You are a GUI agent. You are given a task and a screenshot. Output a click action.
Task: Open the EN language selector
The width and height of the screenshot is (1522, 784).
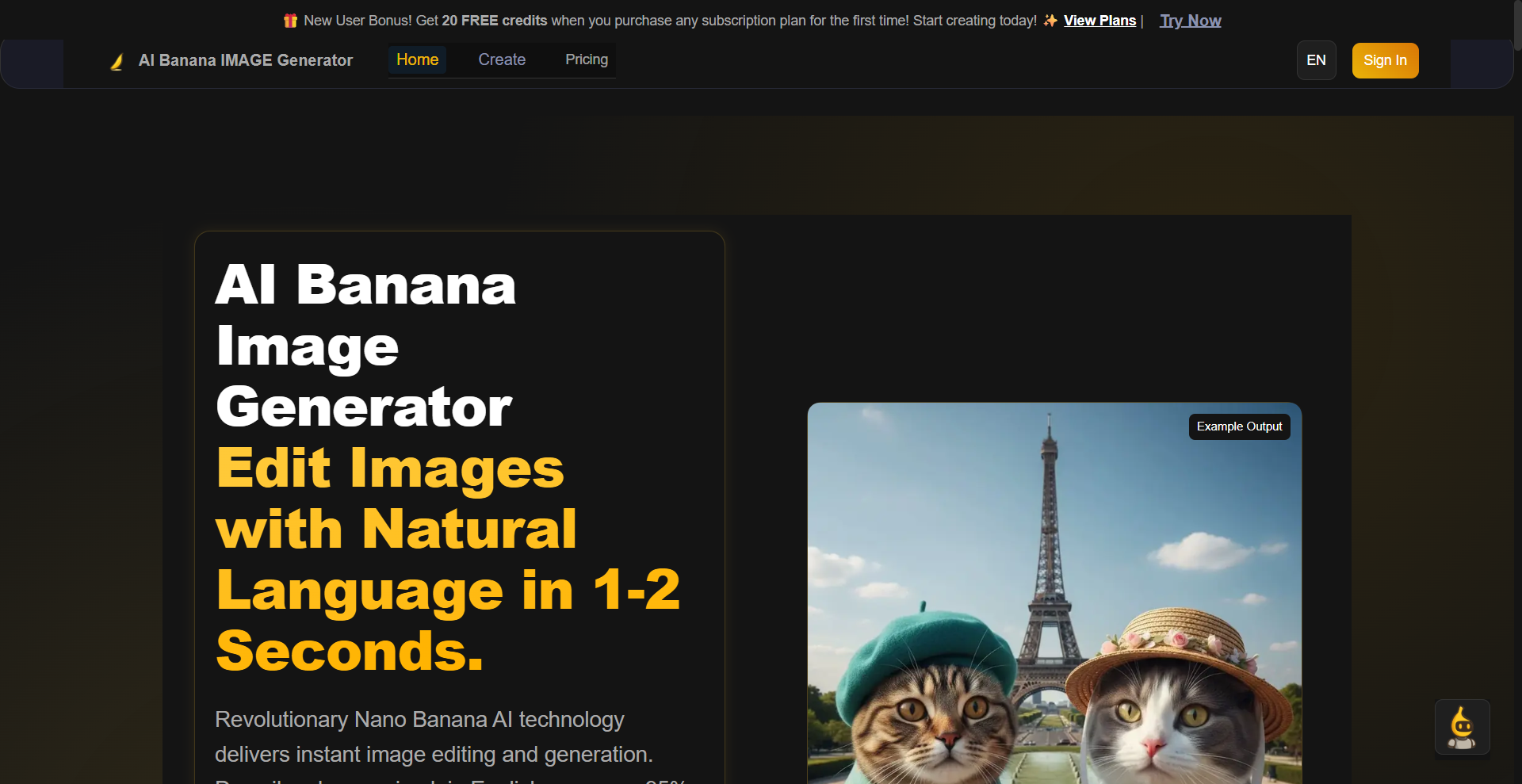(1316, 60)
